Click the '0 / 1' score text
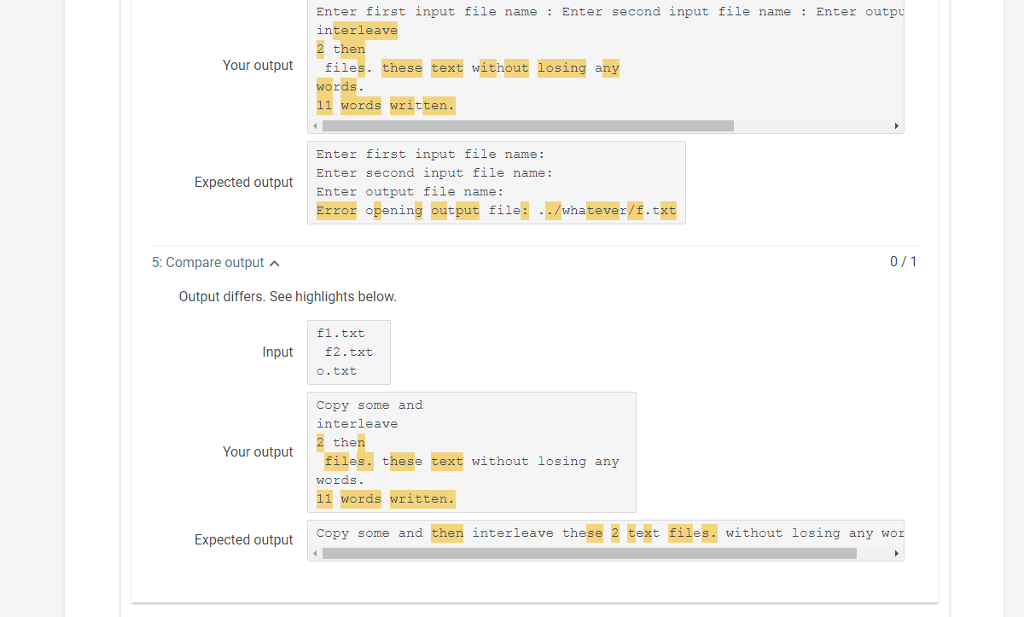This screenshot has width=1024, height=617. [903, 262]
